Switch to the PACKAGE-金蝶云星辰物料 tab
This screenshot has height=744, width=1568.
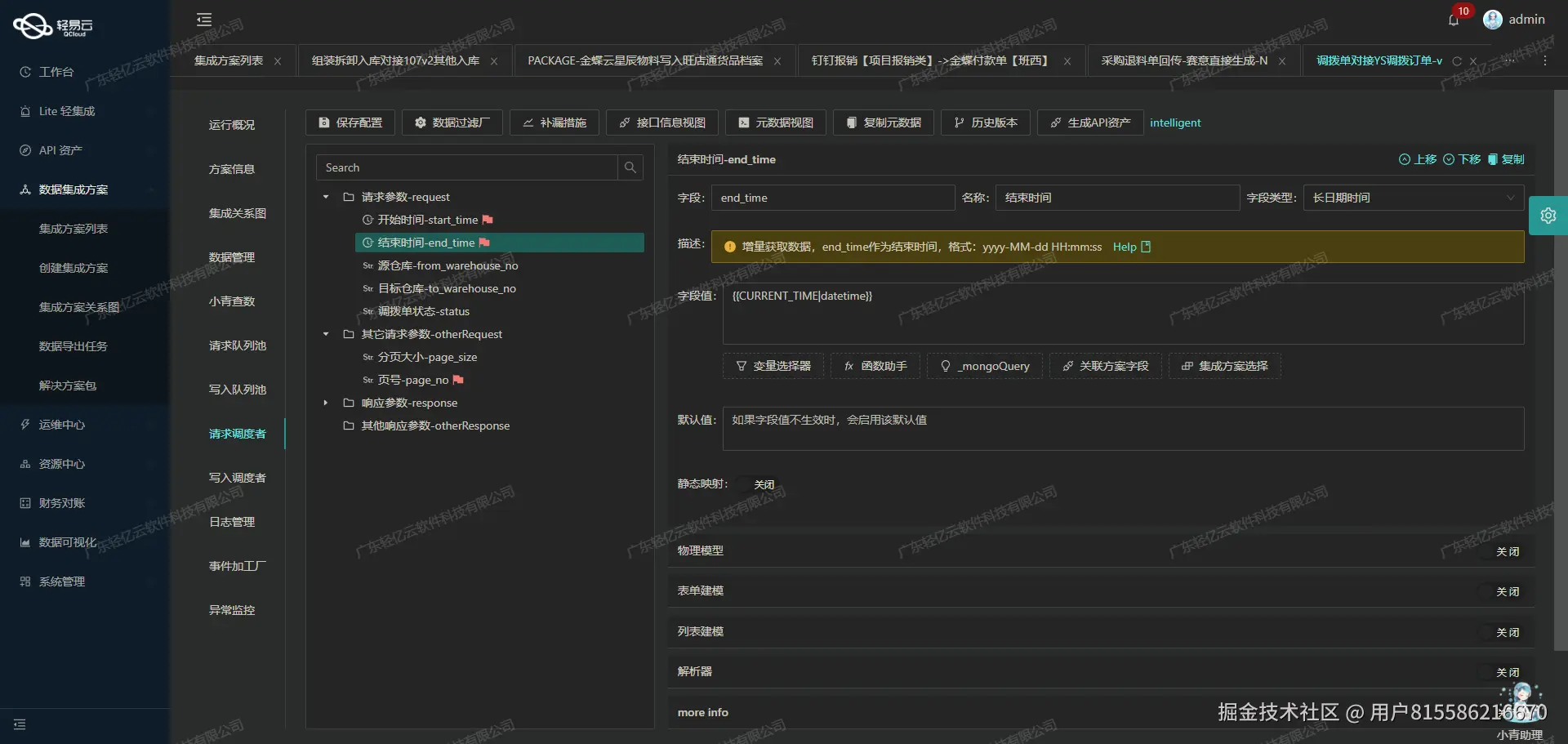(645, 61)
